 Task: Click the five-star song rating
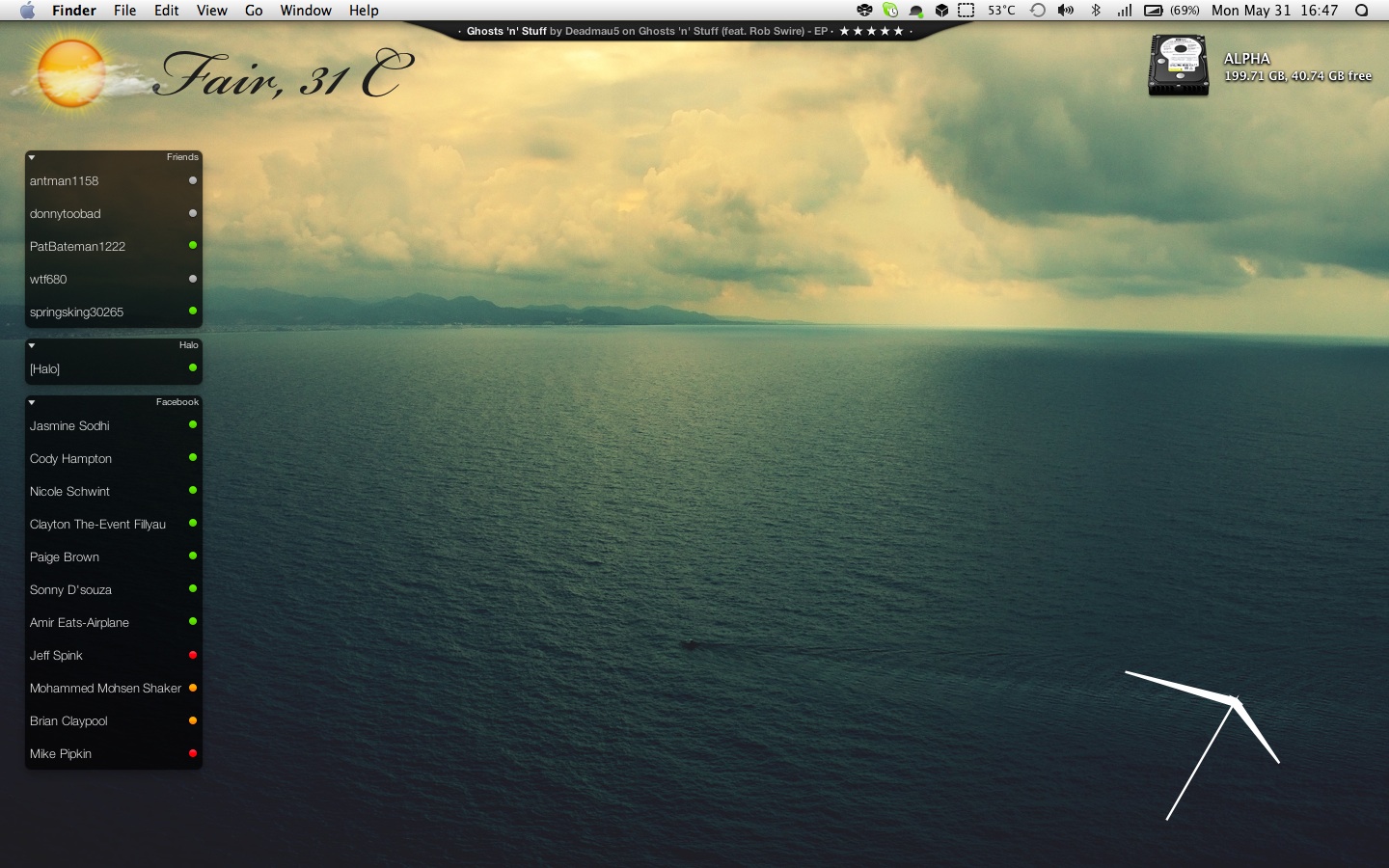pyautogui.click(x=872, y=31)
